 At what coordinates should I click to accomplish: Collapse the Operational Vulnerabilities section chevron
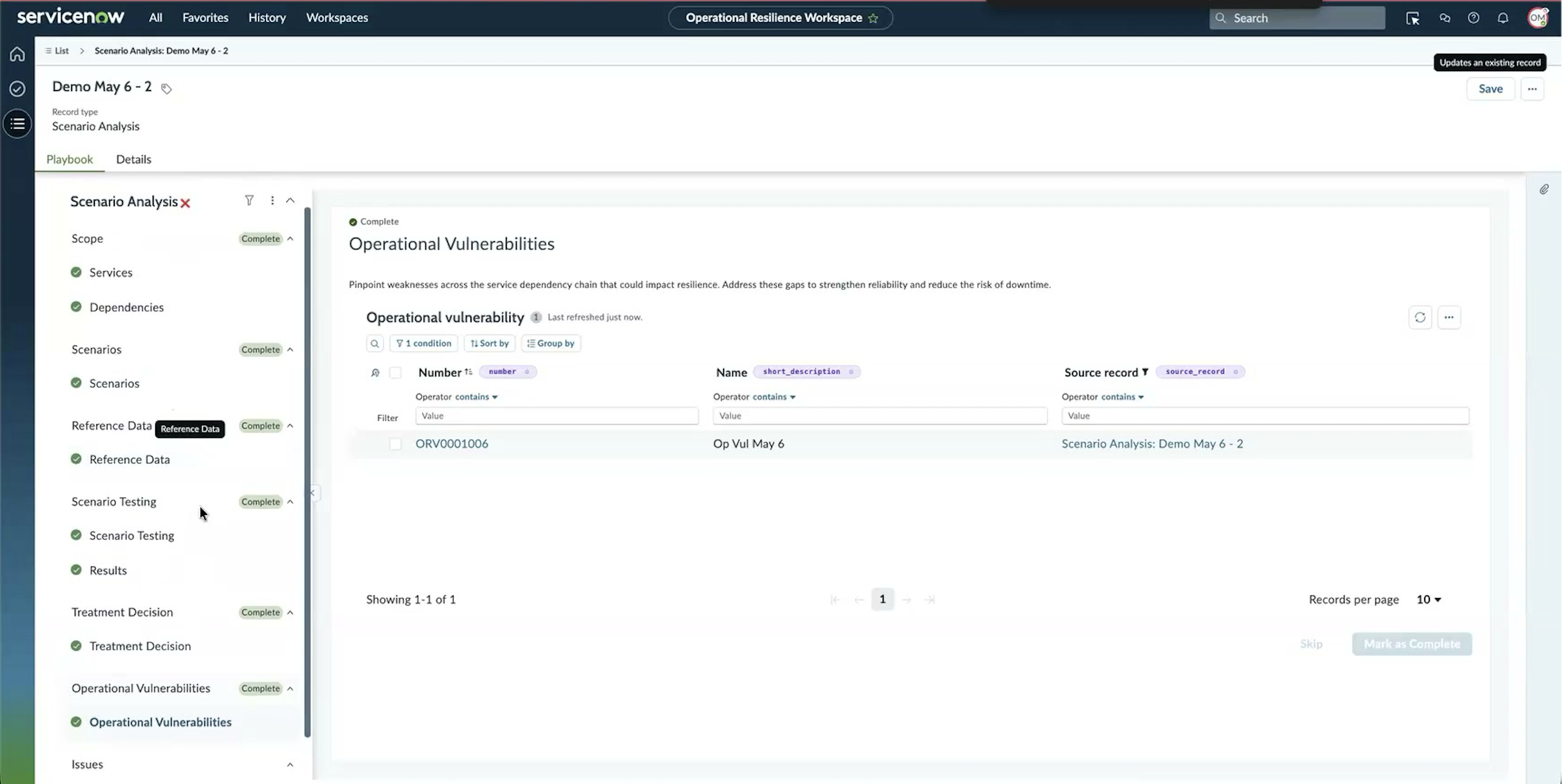(x=291, y=688)
